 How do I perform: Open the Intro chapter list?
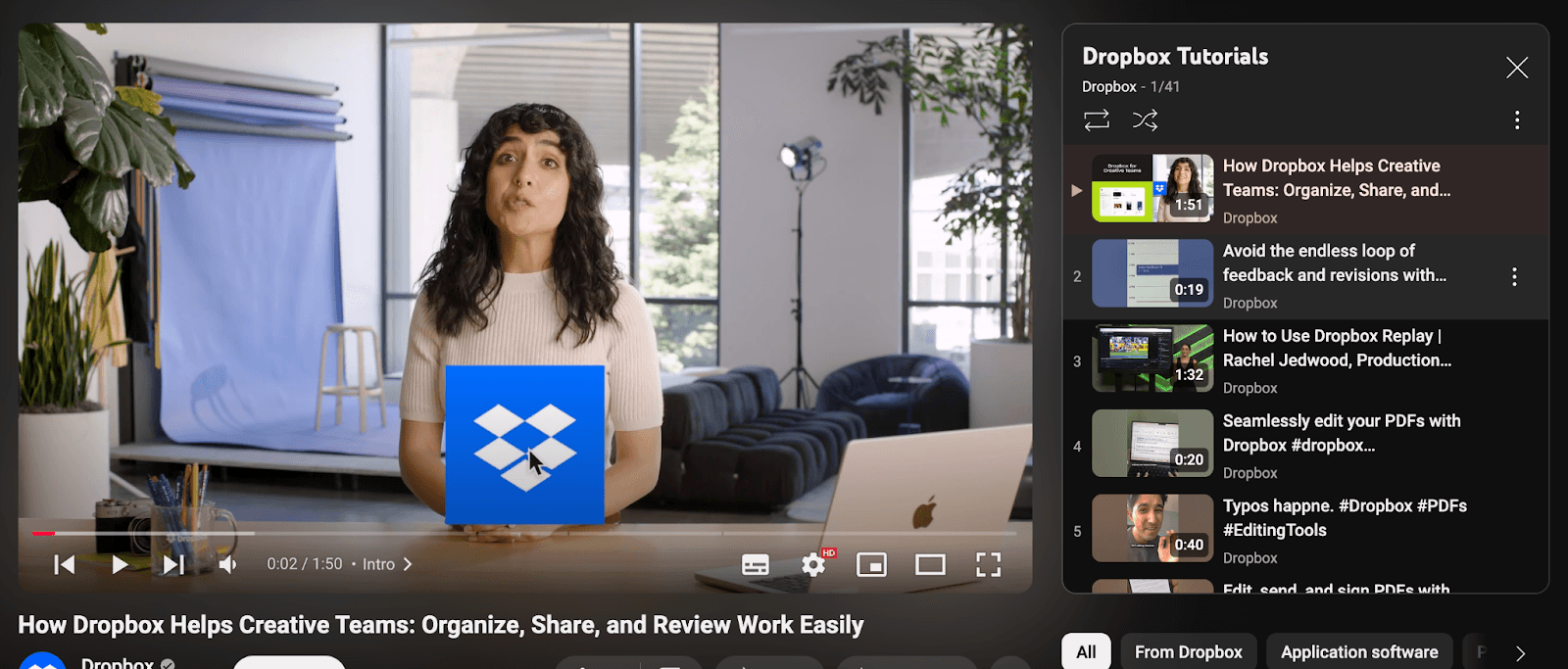(x=388, y=564)
